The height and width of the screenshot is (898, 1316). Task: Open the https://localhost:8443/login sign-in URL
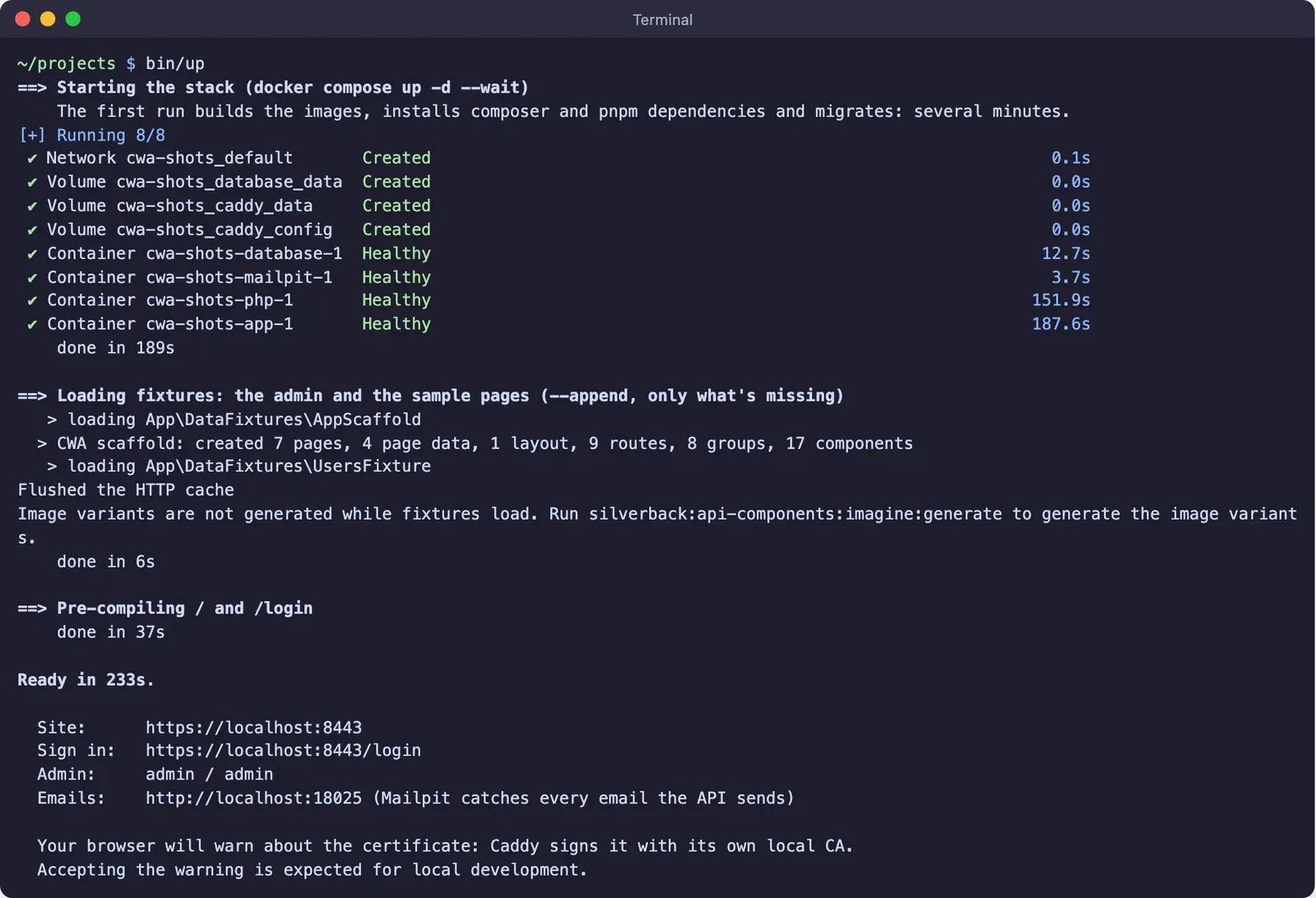coord(283,751)
